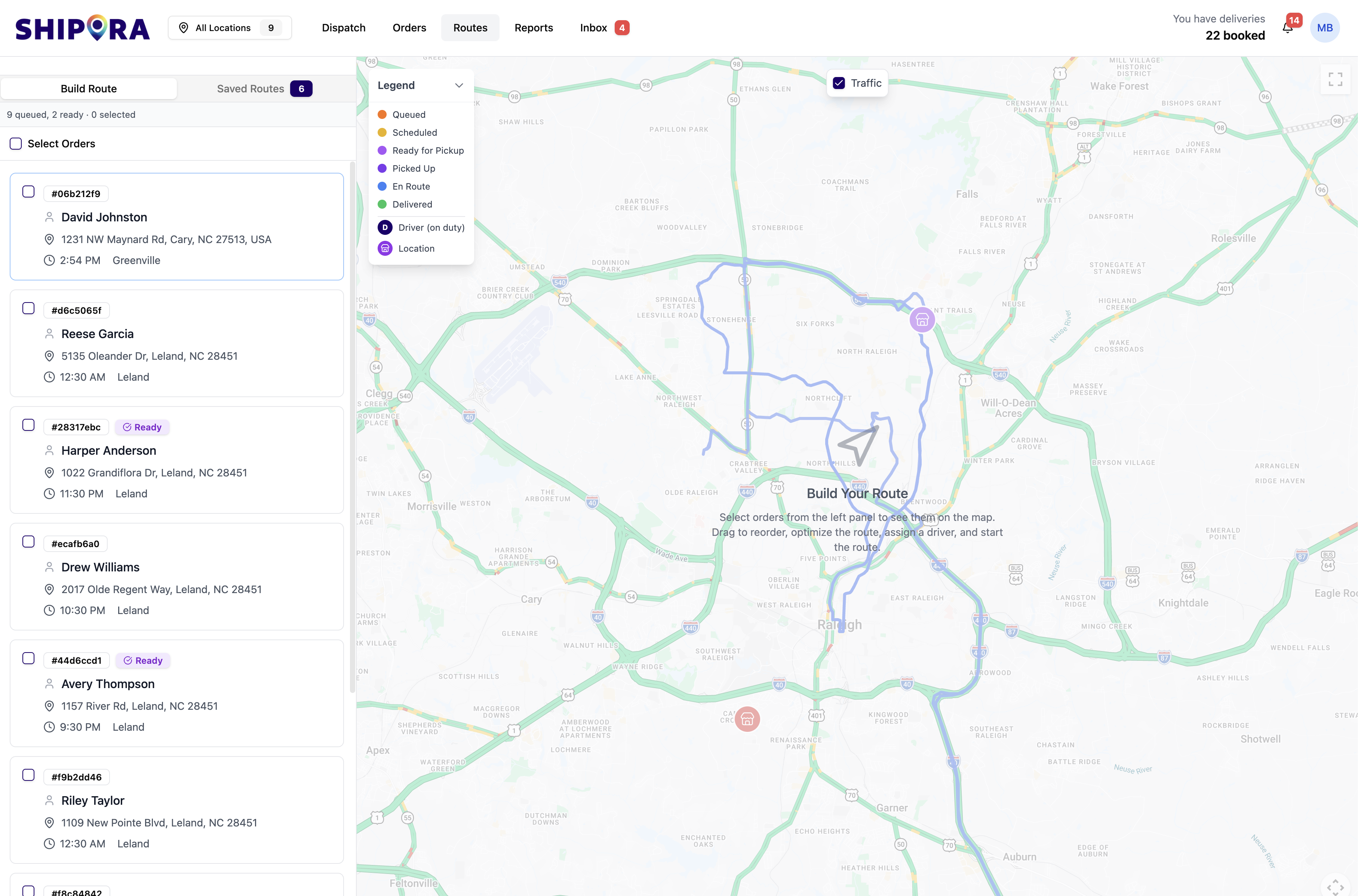This screenshot has height=896, width=1358.
Task: Select order #28317ebc checkbox
Action: pos(28,424)
